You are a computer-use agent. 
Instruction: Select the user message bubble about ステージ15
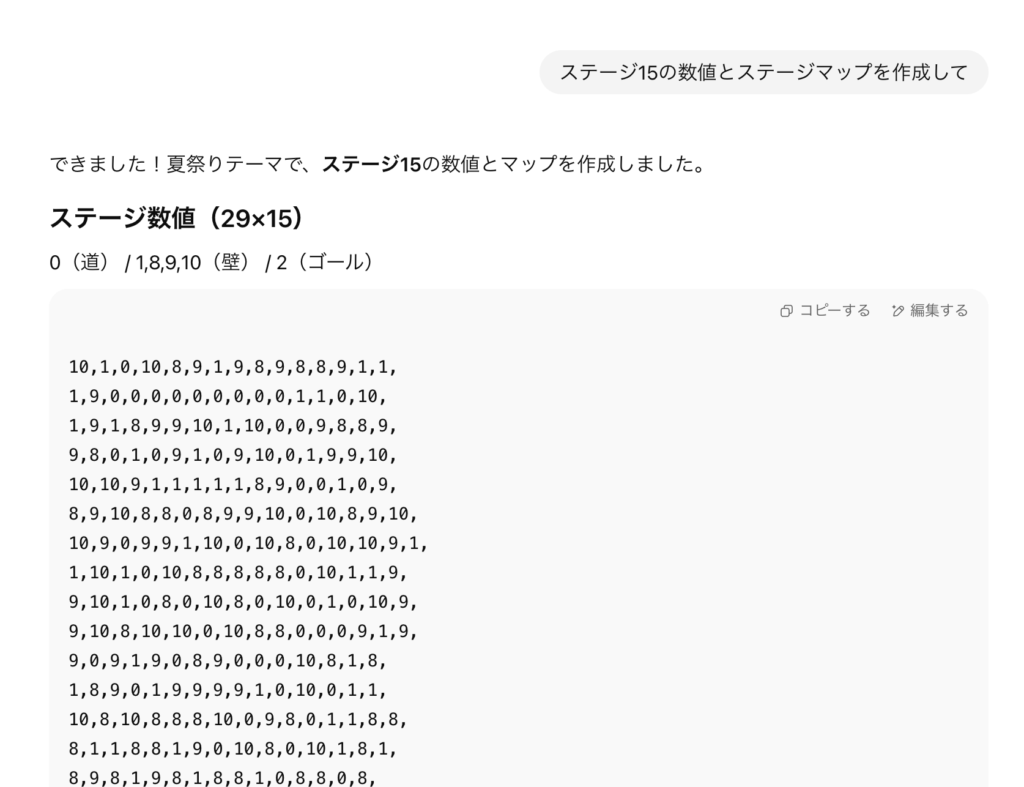(x=763, y=72)
